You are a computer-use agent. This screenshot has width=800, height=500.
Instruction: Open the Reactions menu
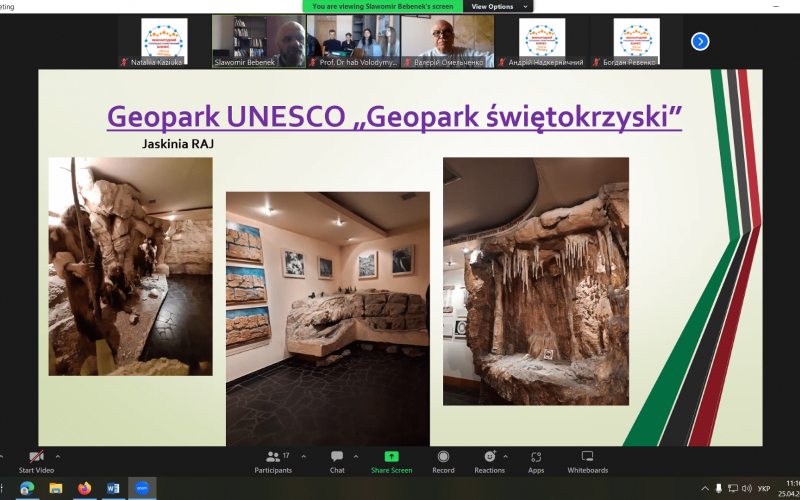pos(490,462)
